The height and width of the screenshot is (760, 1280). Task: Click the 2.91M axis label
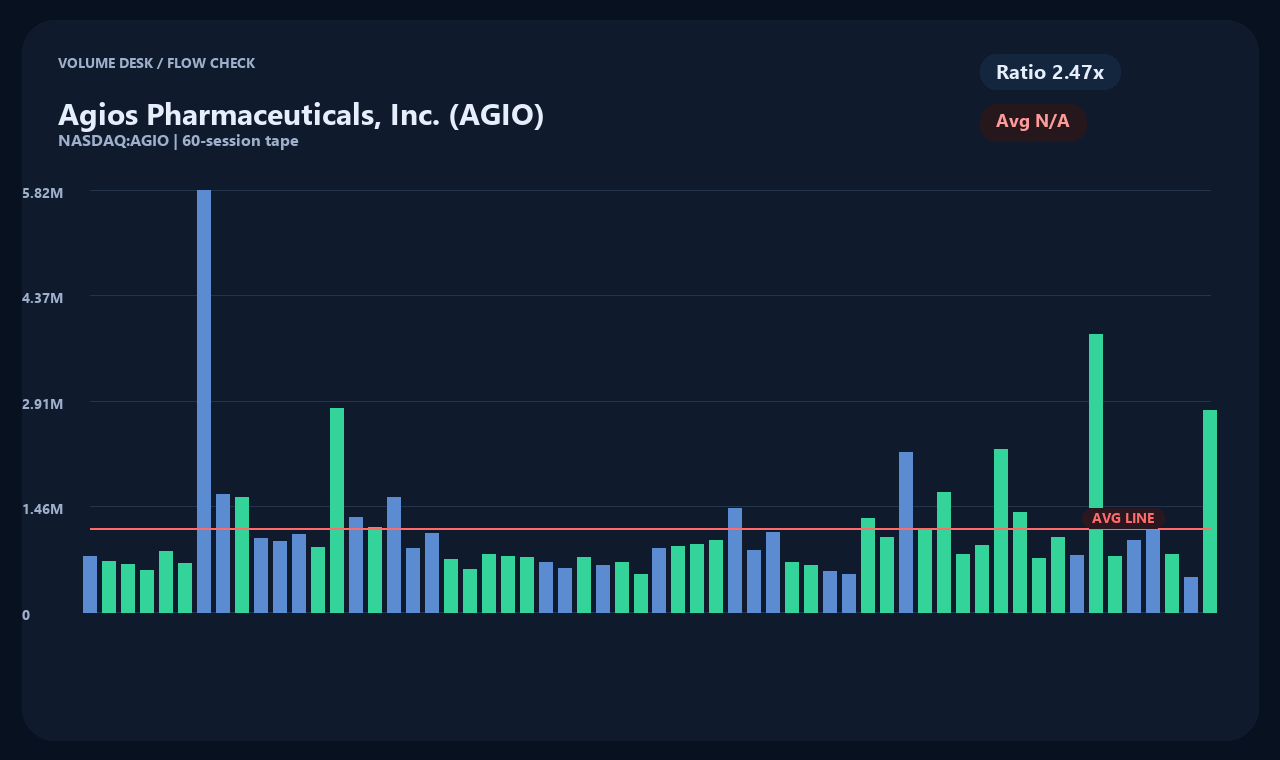pyautogui.click(x=43, y=404)
